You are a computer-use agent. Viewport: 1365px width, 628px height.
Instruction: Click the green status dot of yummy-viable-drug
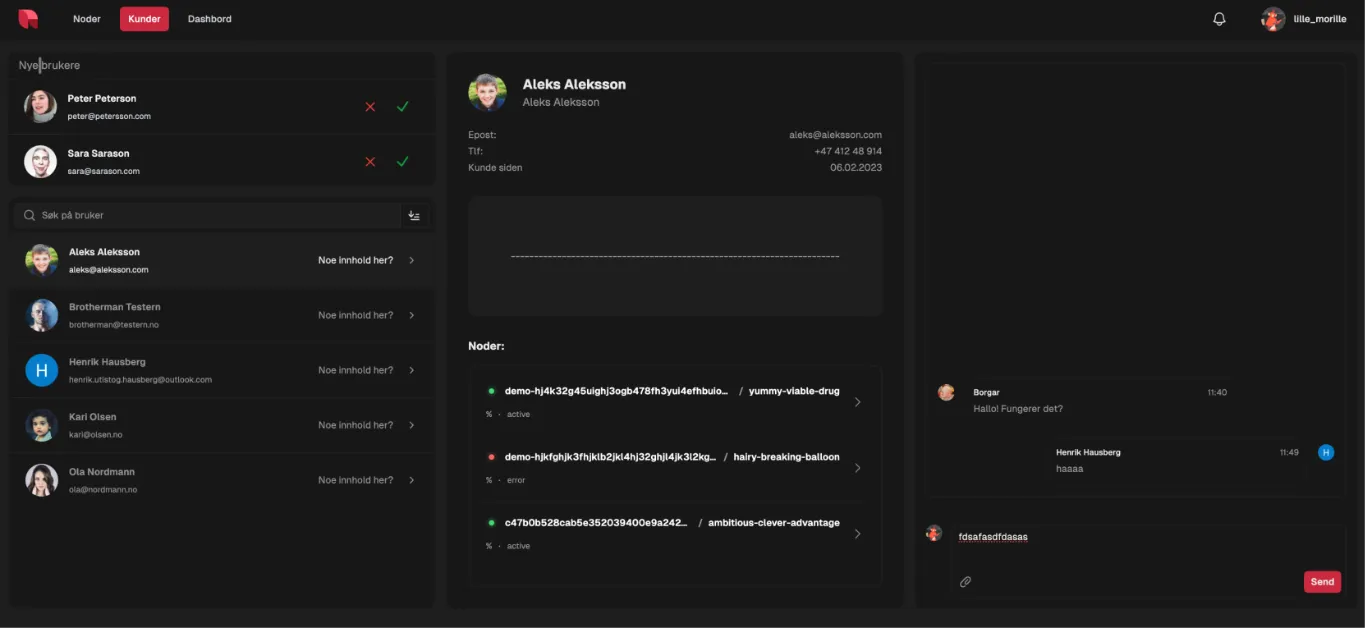491,391
